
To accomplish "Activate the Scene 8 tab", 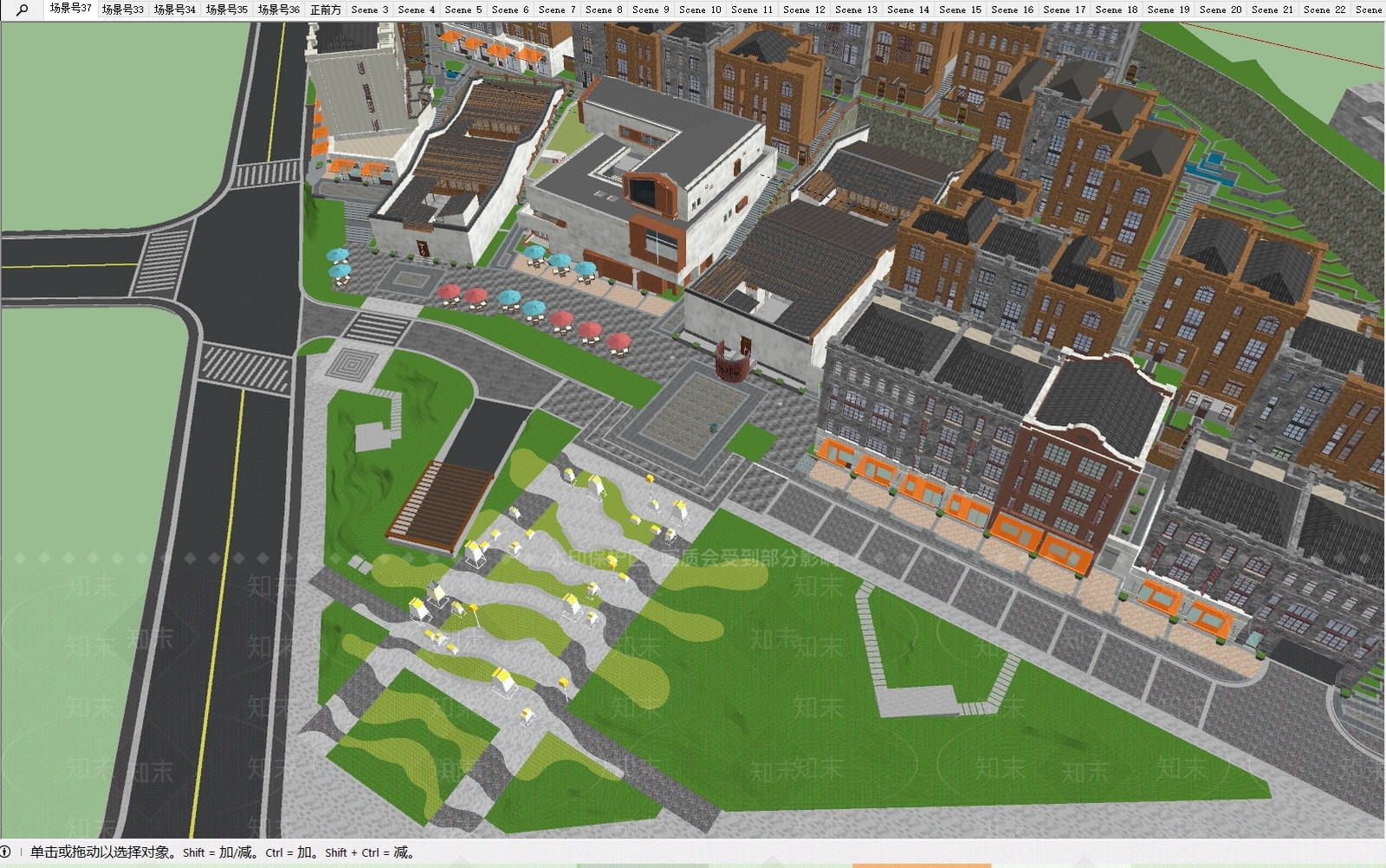I will [603, 10].
